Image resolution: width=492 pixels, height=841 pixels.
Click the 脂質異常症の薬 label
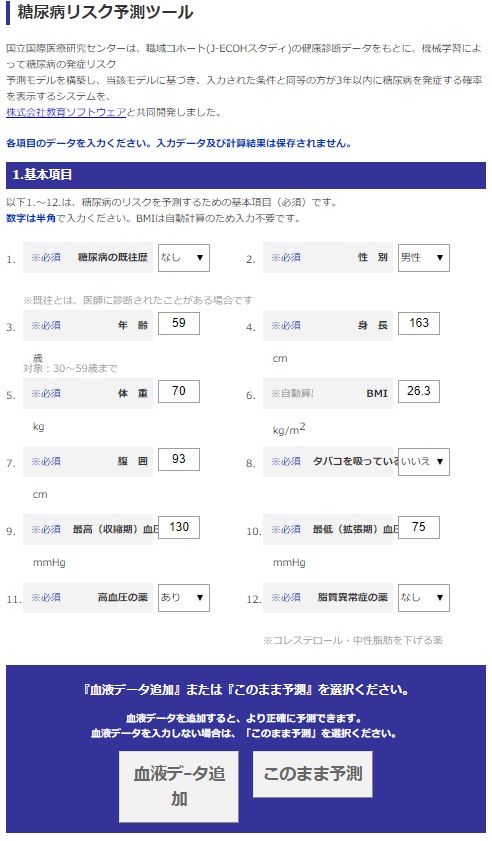click(x=352, y=597)
